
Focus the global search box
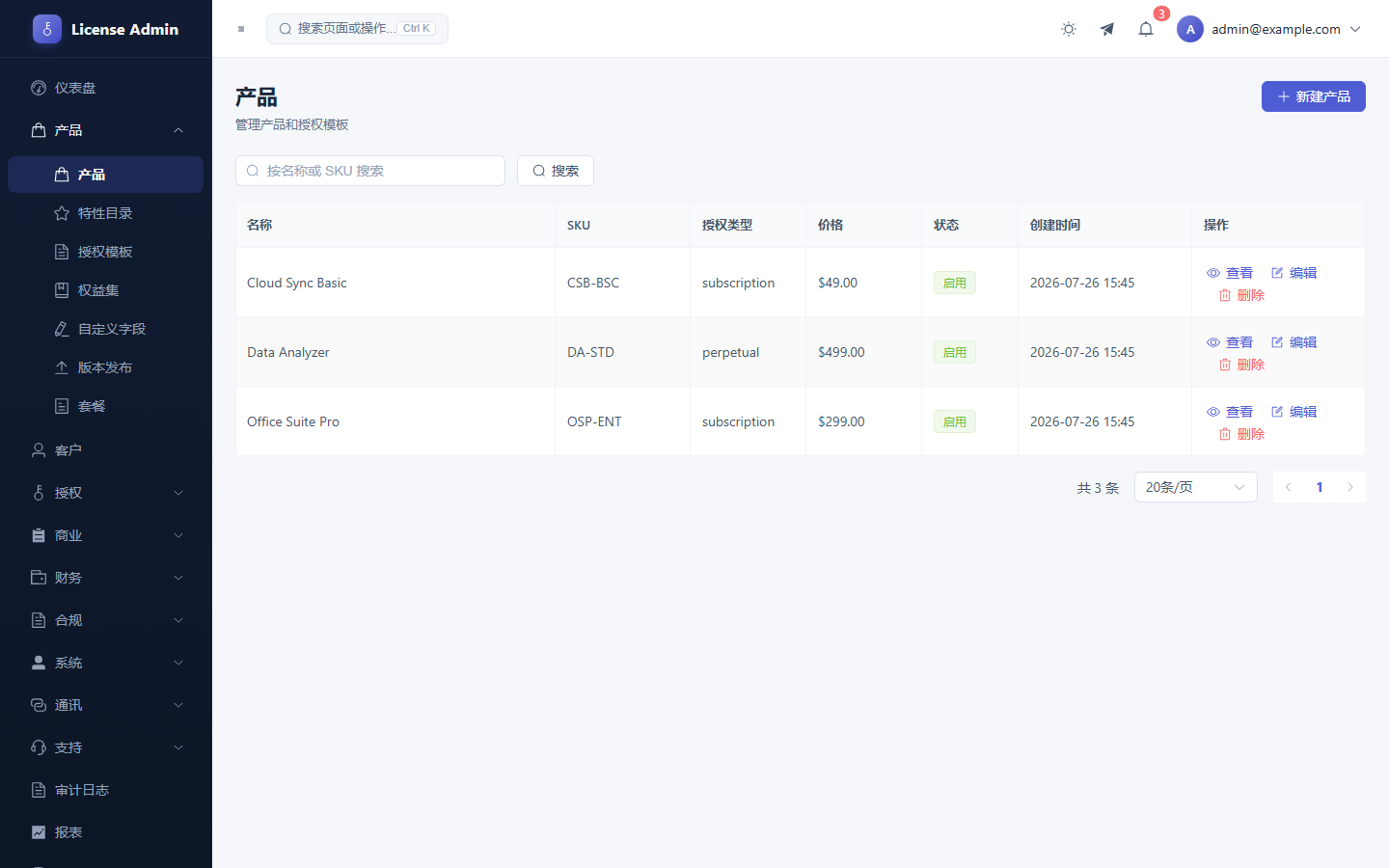(357, 29)
